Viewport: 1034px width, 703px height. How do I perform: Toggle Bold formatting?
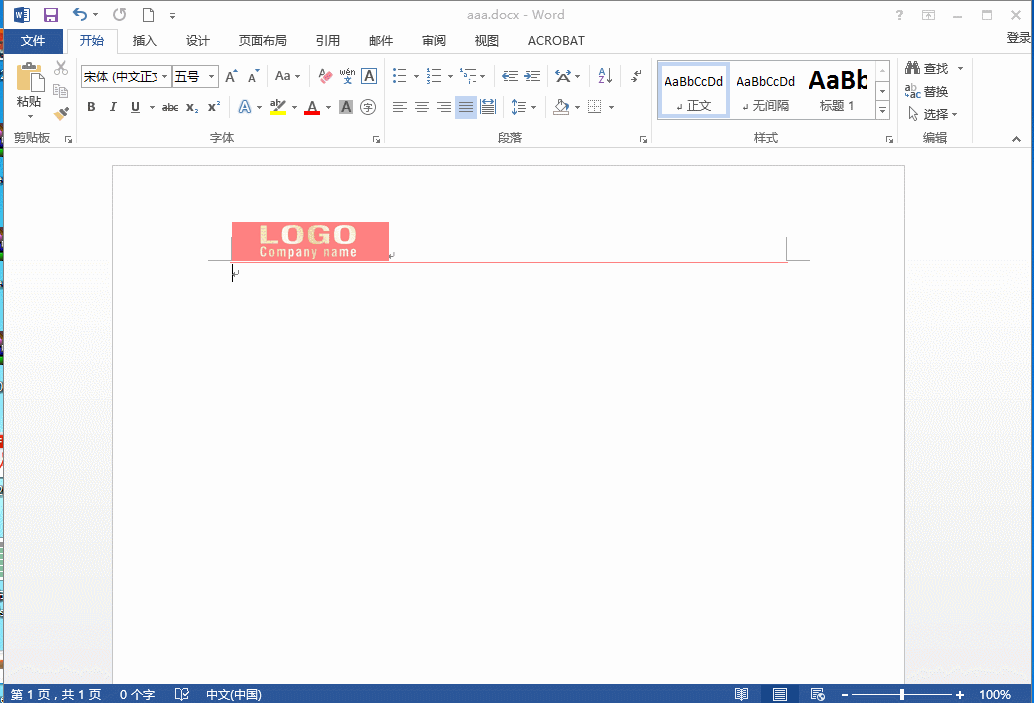coord(91,107)
